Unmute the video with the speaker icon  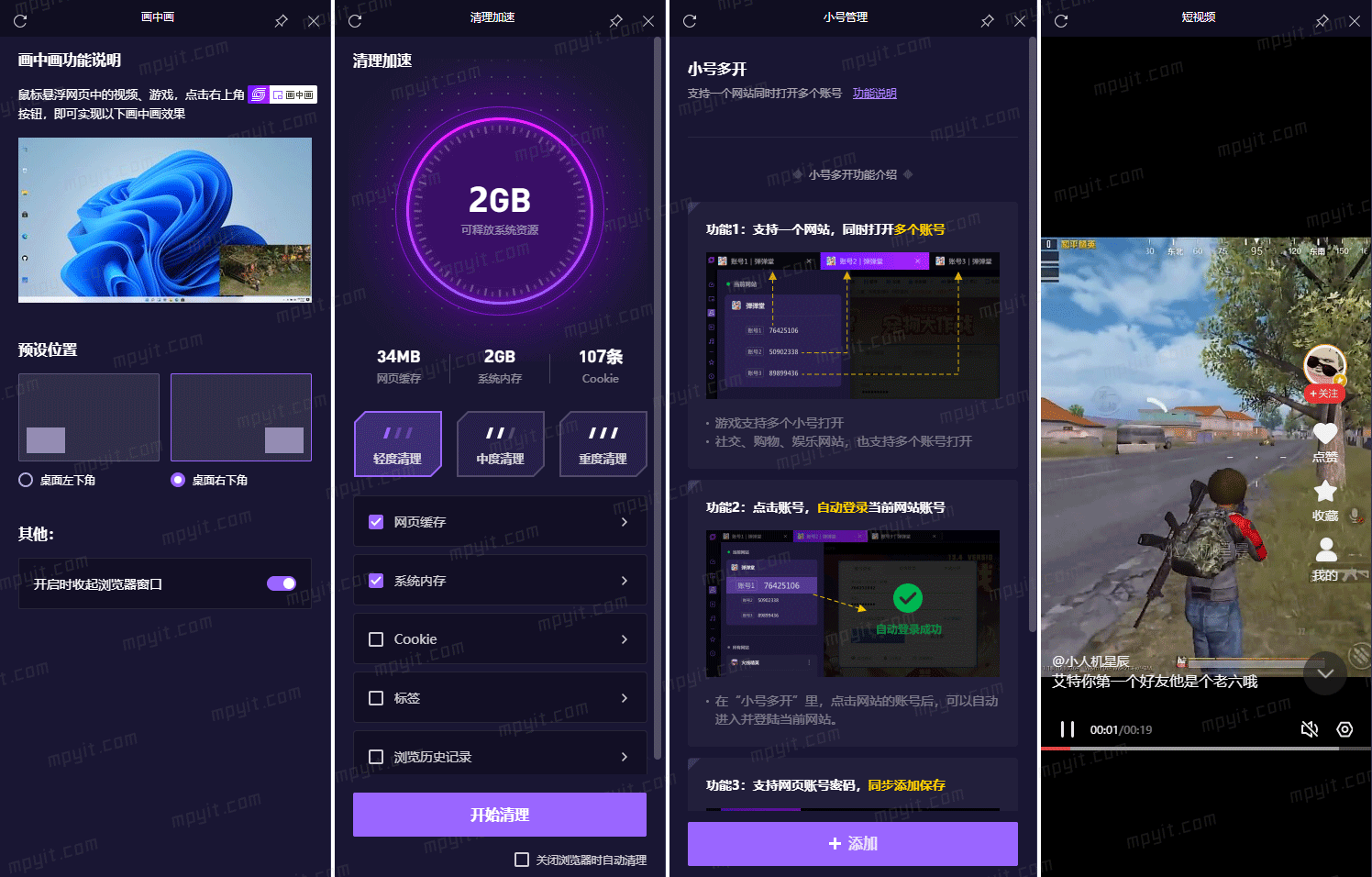click(1309, 729)
